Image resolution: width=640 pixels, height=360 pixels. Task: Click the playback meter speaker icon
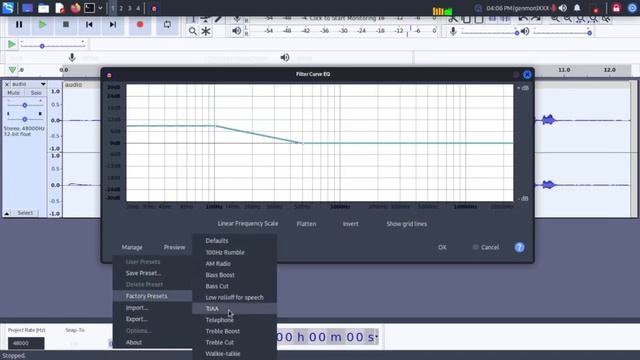(236, 31)
